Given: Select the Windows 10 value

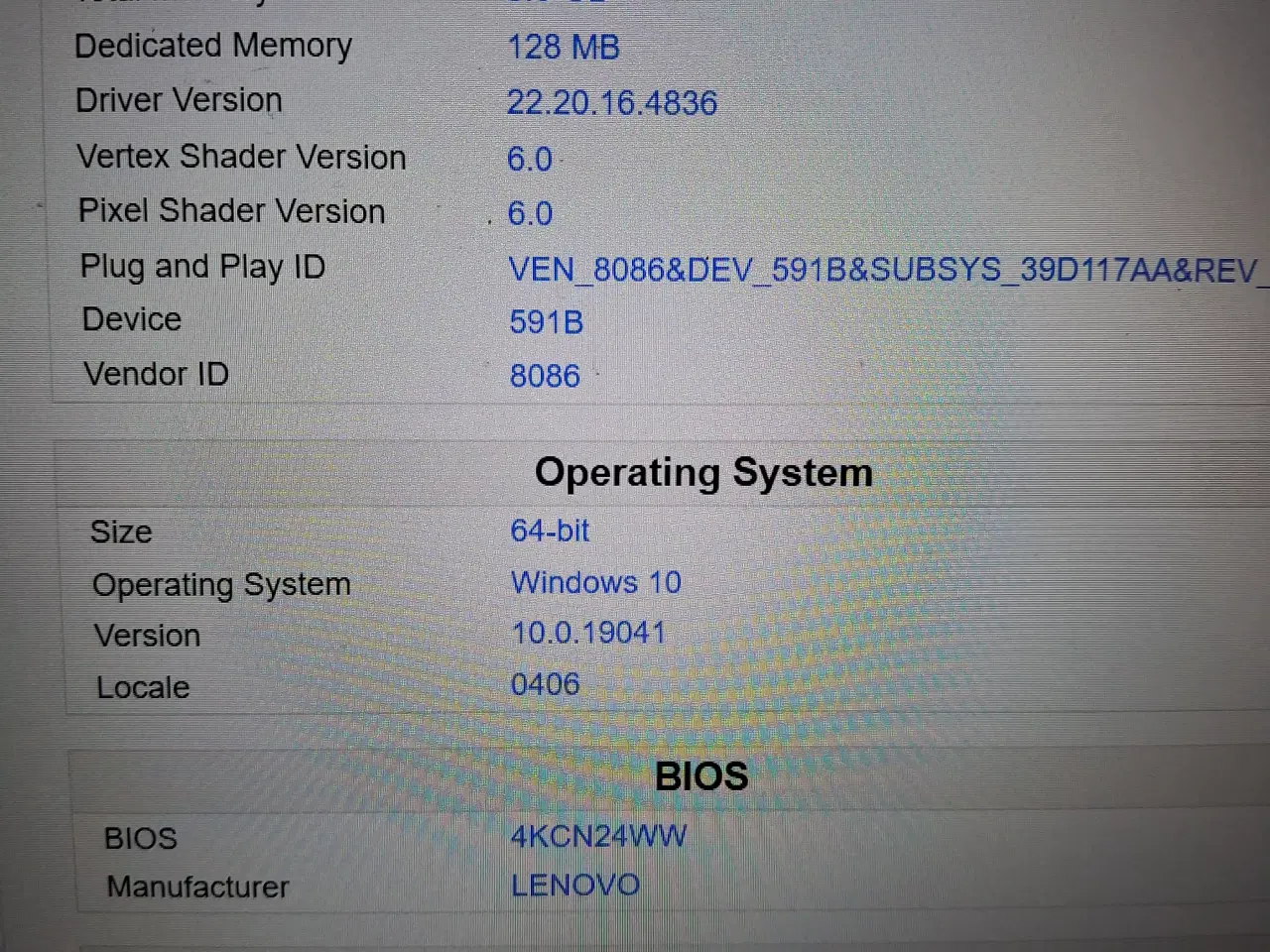Looking at the screenshot, I should coord(596,582).
